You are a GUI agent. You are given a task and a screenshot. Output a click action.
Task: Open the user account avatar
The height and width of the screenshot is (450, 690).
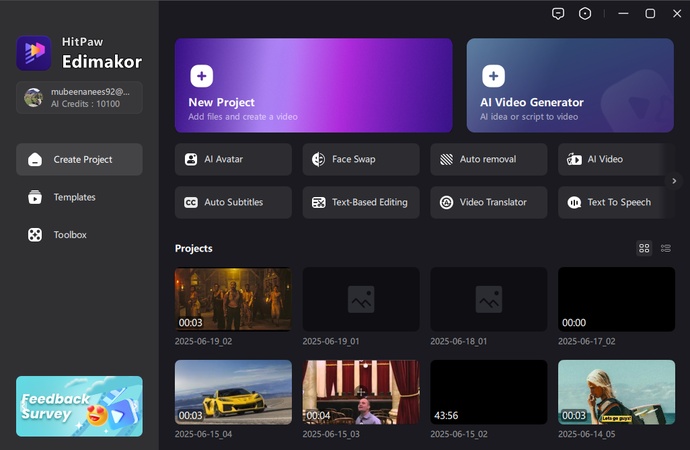coord(34,98)
